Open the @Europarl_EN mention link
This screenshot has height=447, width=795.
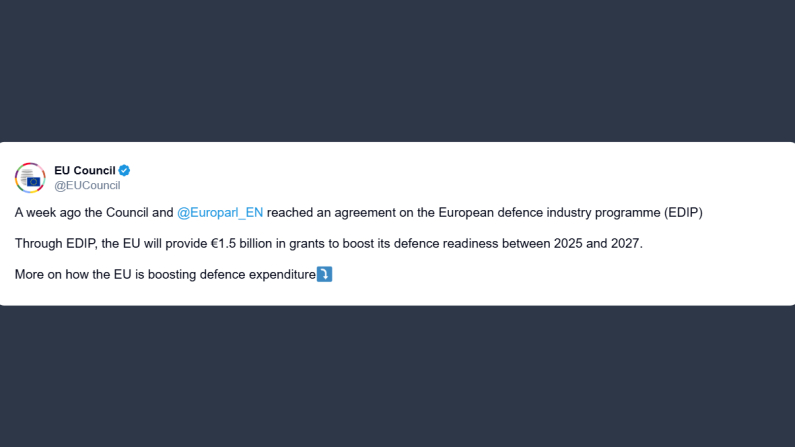point(220,213)
